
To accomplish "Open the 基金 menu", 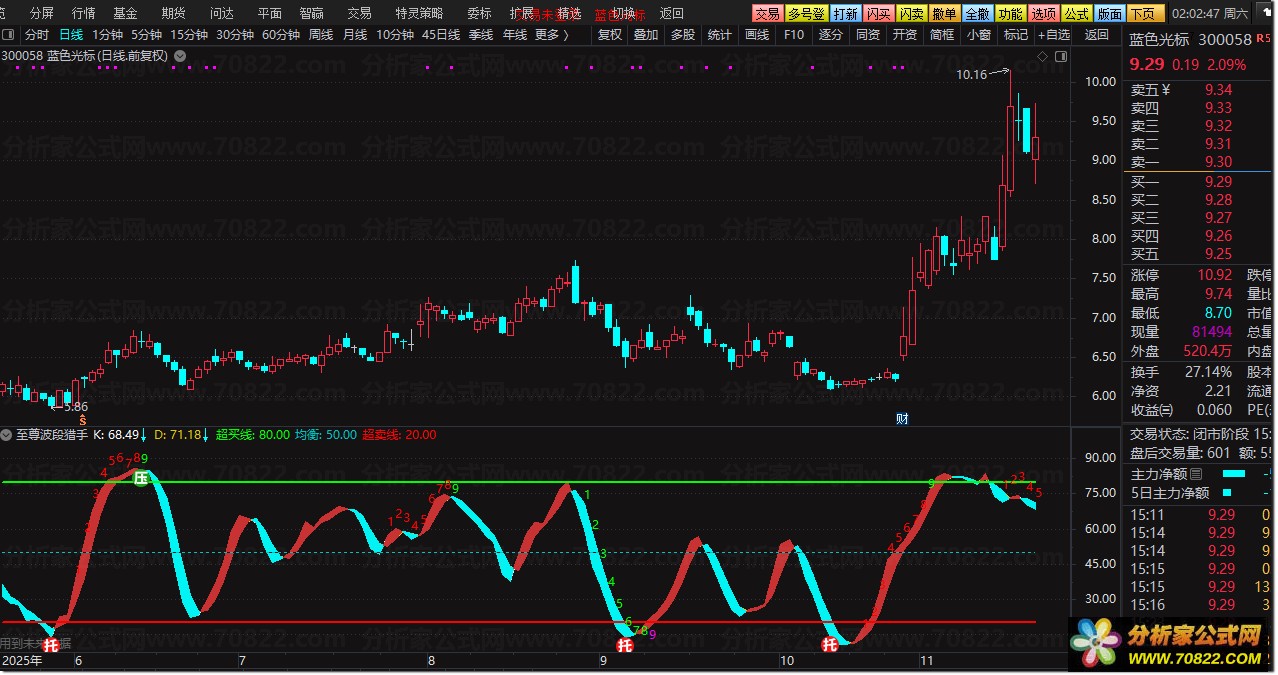I will [125, 14].
